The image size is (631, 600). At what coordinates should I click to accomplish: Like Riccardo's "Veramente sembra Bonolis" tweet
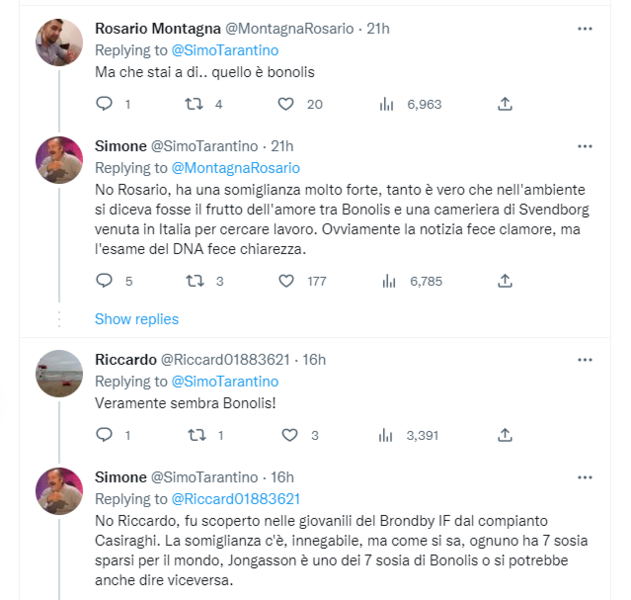click(x=288, y=435)
